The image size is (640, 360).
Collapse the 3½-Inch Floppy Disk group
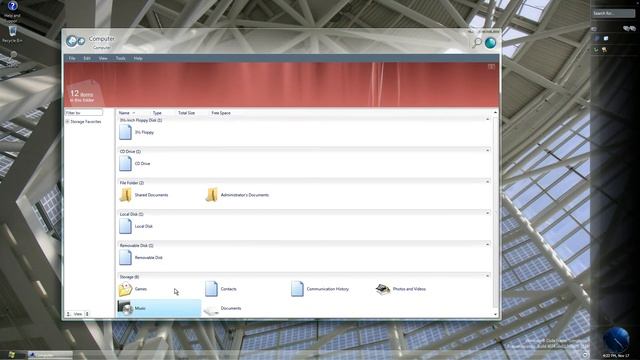click(x=487, y=119)
